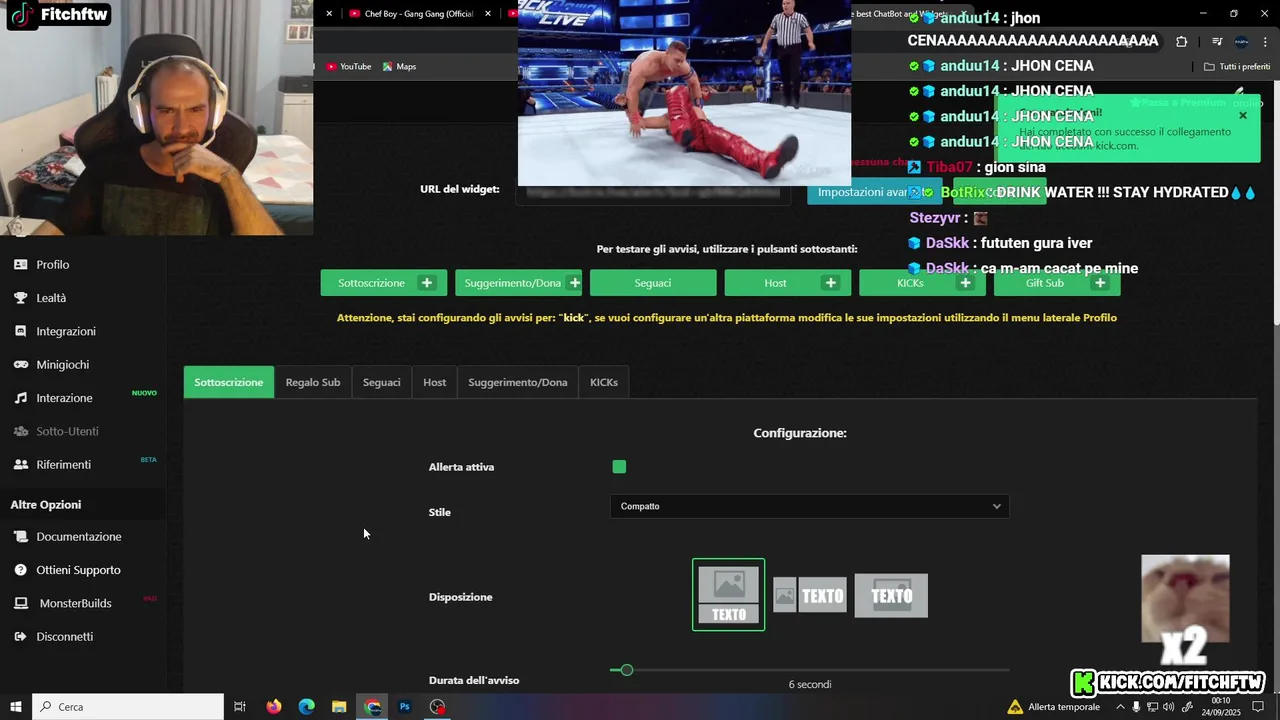Select image-above-text layout option
This screenshot has width=1280, height=720.
click(x=728, y=595)
